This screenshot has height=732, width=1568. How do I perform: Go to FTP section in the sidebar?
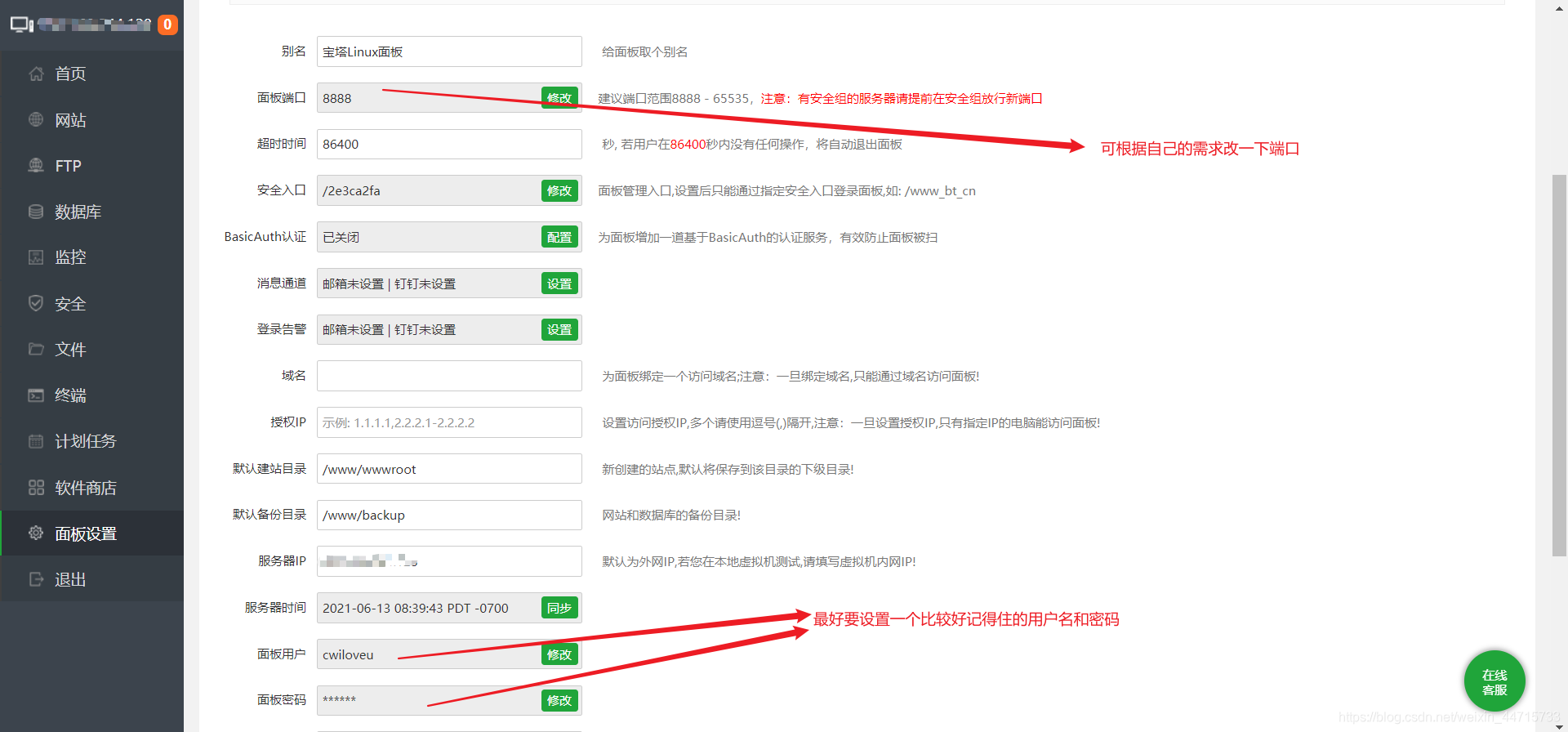[92, 166]
